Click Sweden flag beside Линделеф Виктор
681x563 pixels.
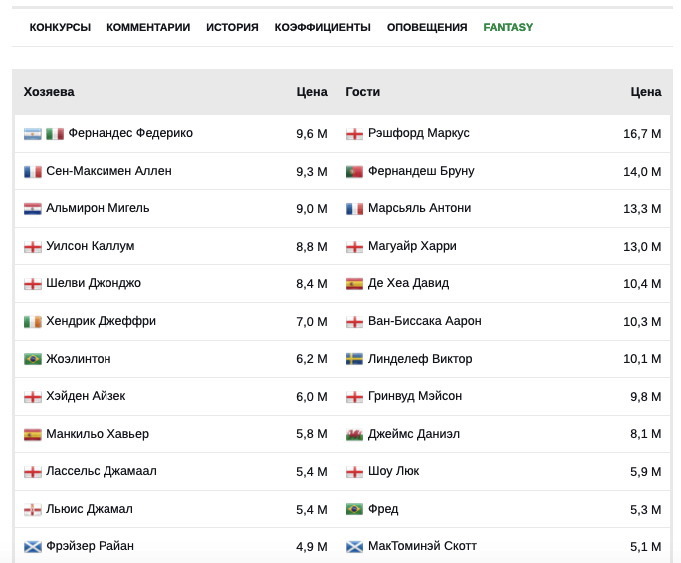[354, 359]
